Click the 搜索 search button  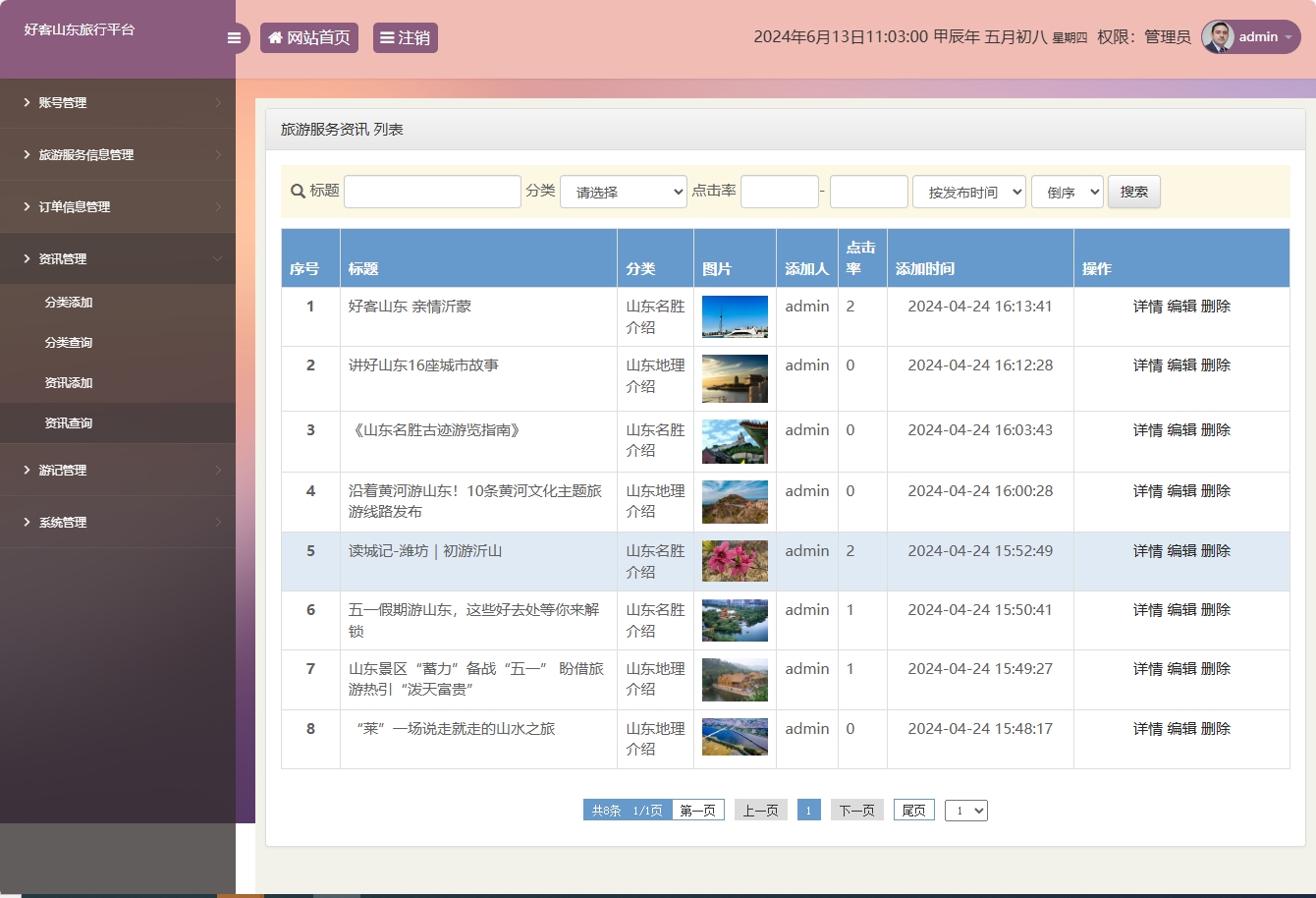(x=1133, y=191)
